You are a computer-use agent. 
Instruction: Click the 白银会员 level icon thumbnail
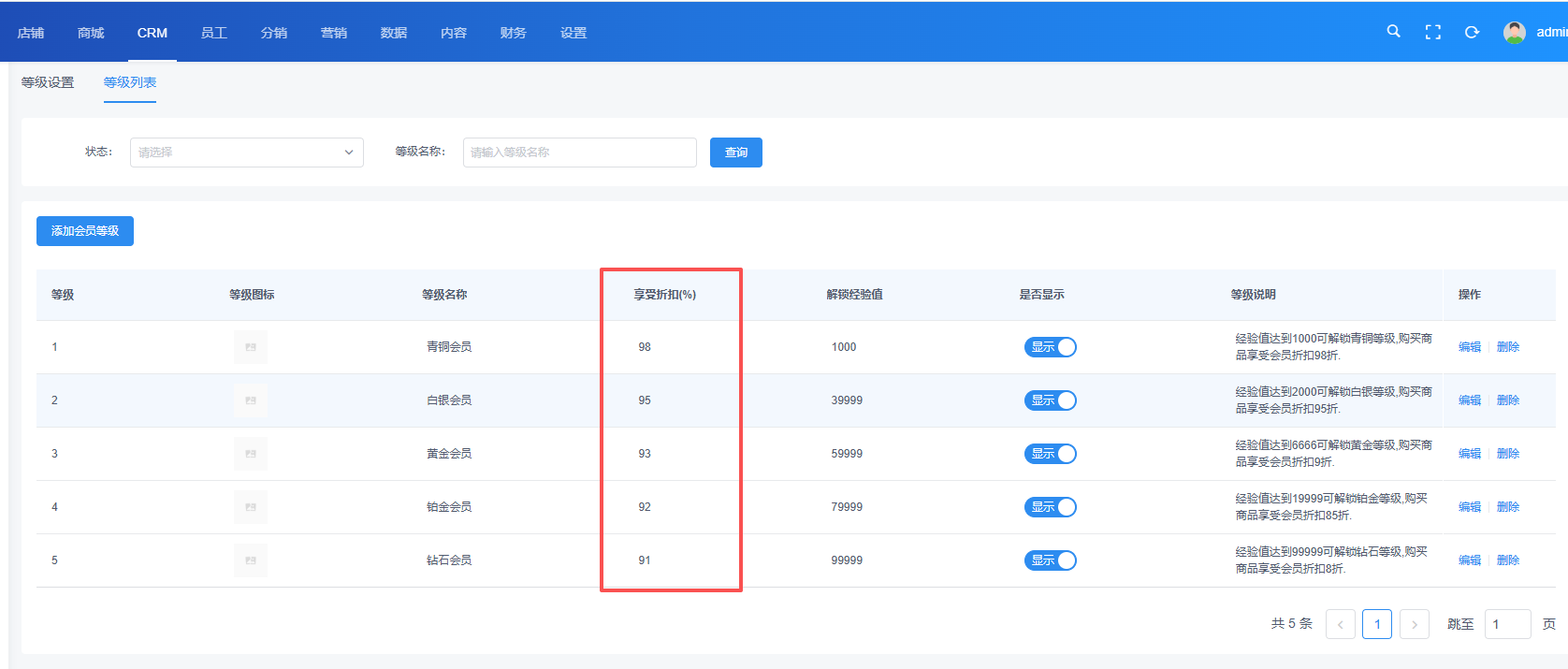coord(251,400)
